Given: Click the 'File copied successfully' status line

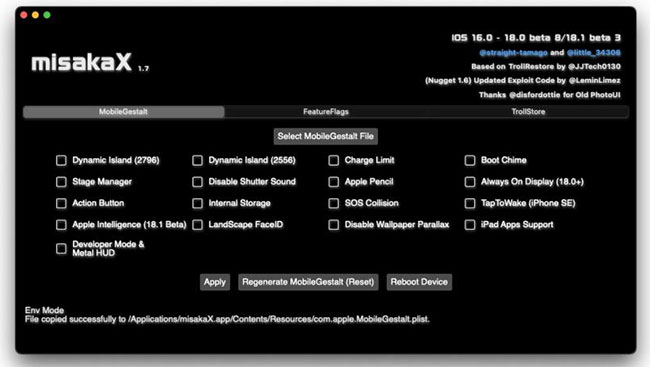Looking at the screenshot, I should [227, 319].
